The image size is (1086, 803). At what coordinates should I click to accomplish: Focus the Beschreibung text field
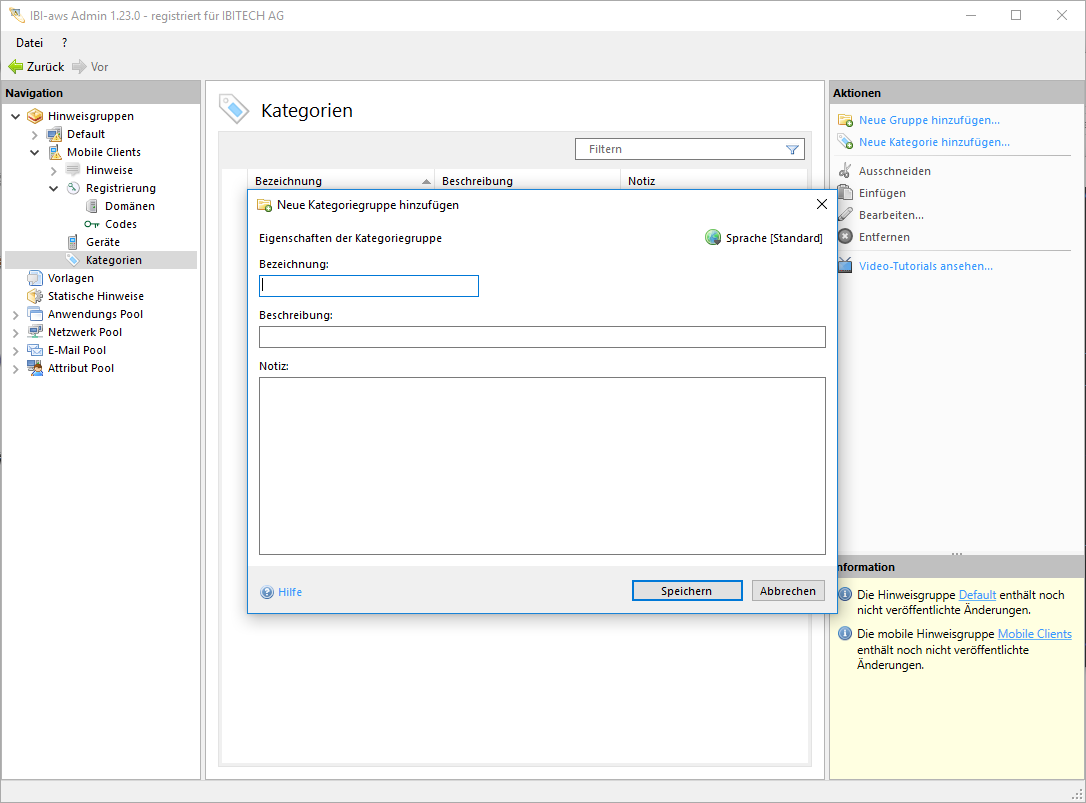(542, 337)
